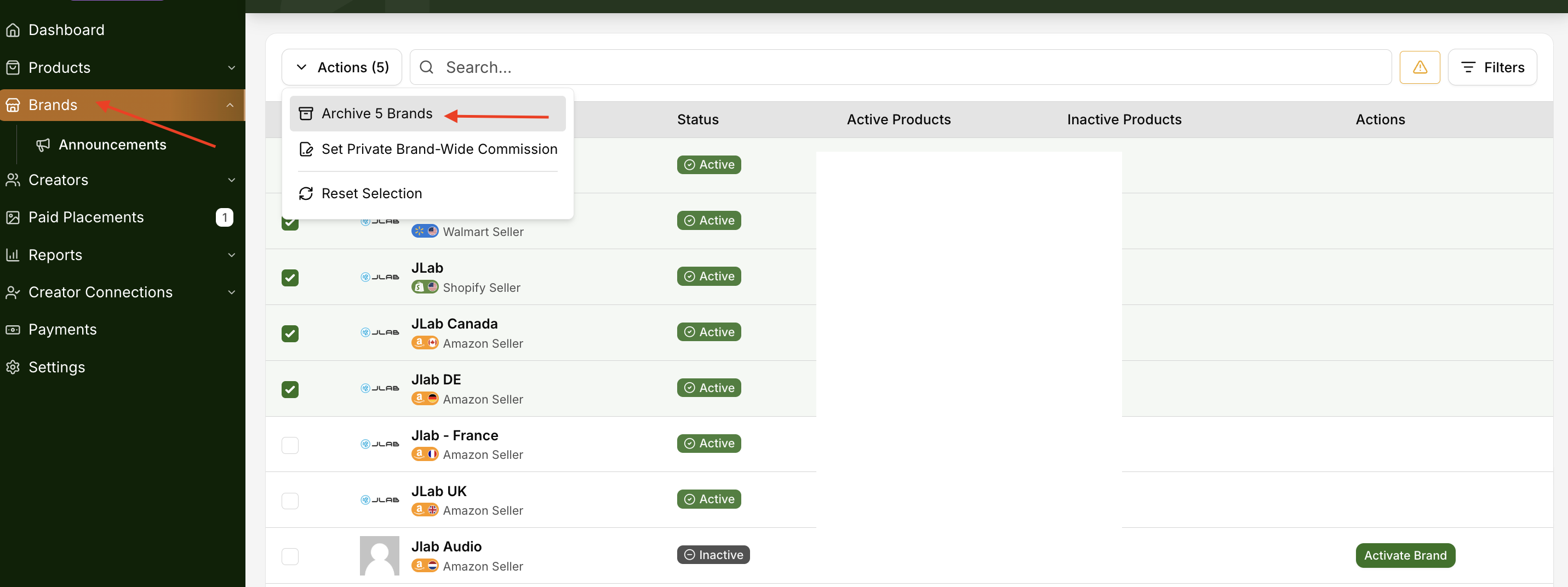
Task: Click the Paid Placements image icon
Action: pyautogui.click(x=13, y=218)
